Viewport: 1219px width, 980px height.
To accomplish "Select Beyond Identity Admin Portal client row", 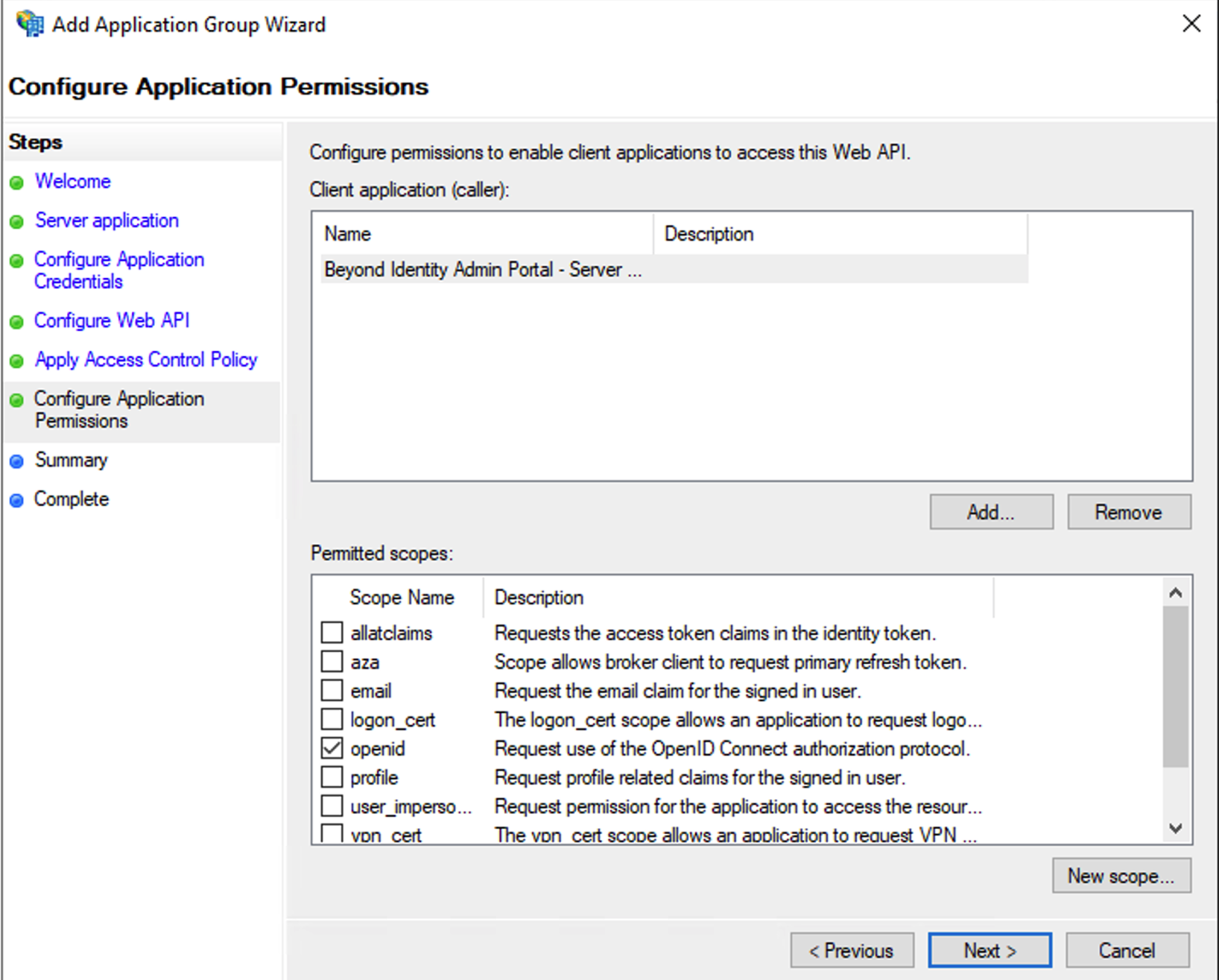I will point(483,270).
